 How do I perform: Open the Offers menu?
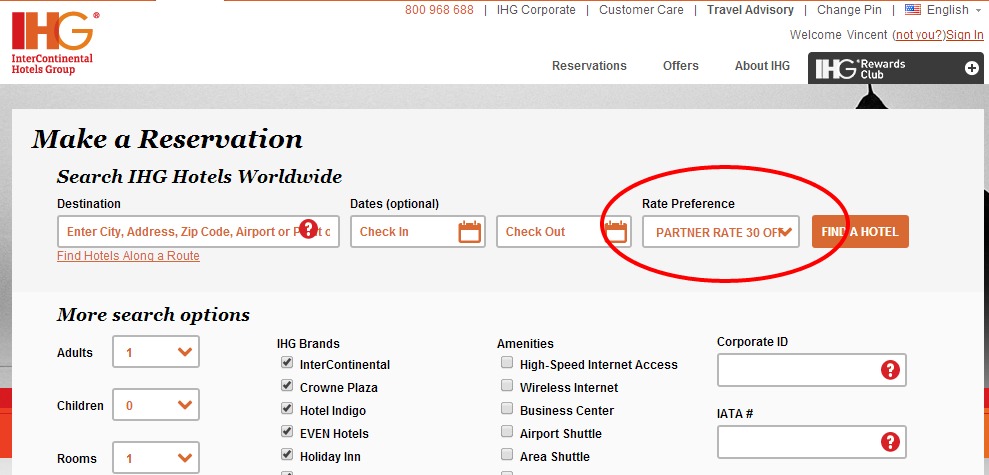click(x=681, y=66)
